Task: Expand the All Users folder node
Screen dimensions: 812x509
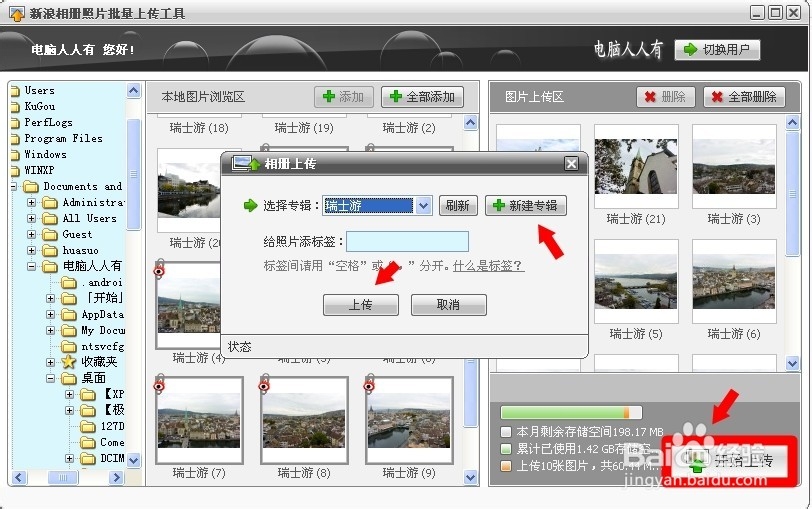Action: coord(32,219)
